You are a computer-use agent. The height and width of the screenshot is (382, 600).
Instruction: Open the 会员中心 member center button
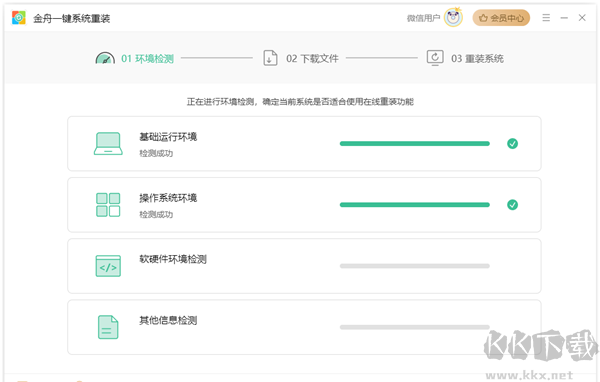pyautogui.click(x=501, y=18)
